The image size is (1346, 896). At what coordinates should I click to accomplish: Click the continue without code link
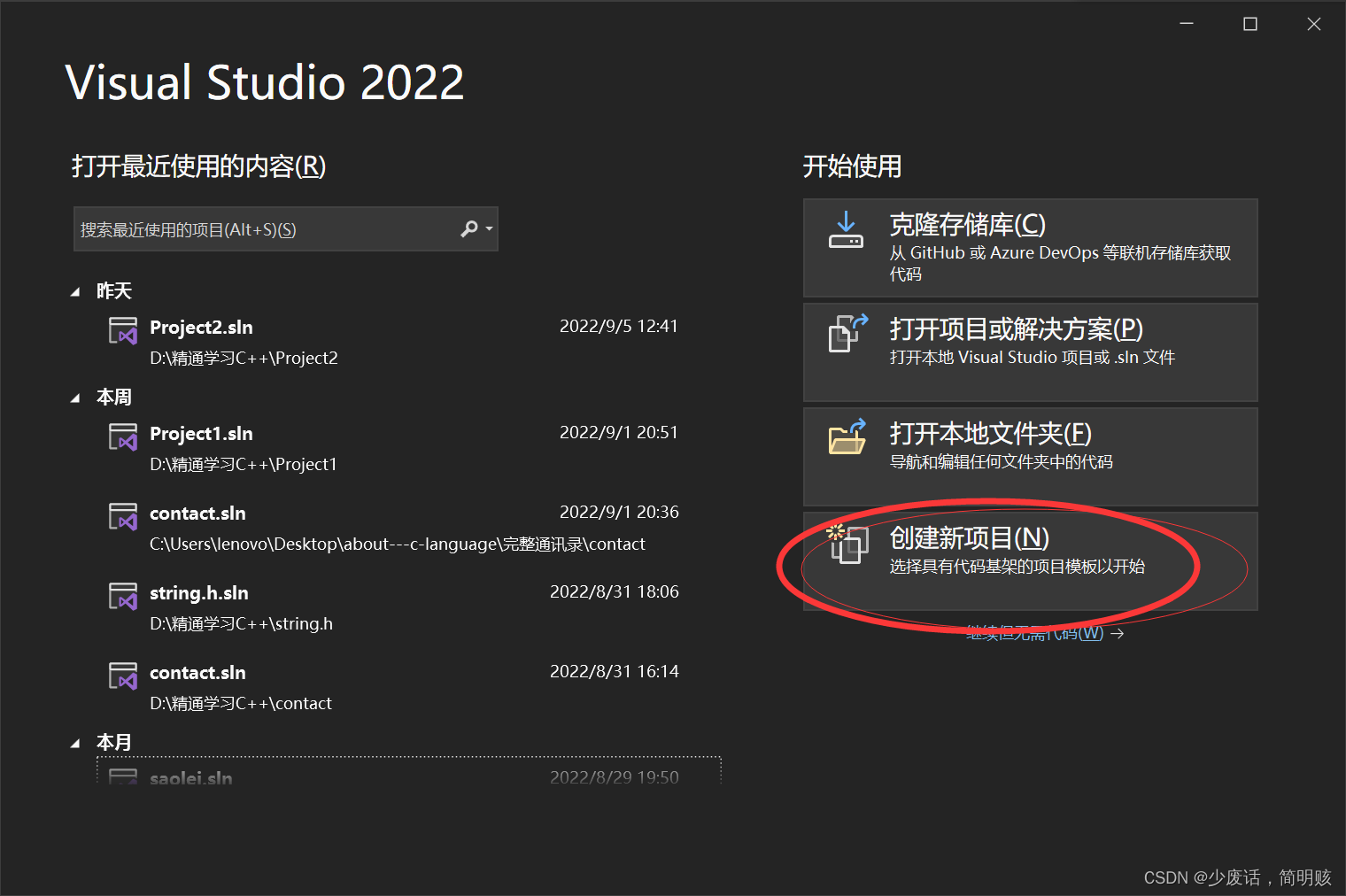coord(1044,633)
